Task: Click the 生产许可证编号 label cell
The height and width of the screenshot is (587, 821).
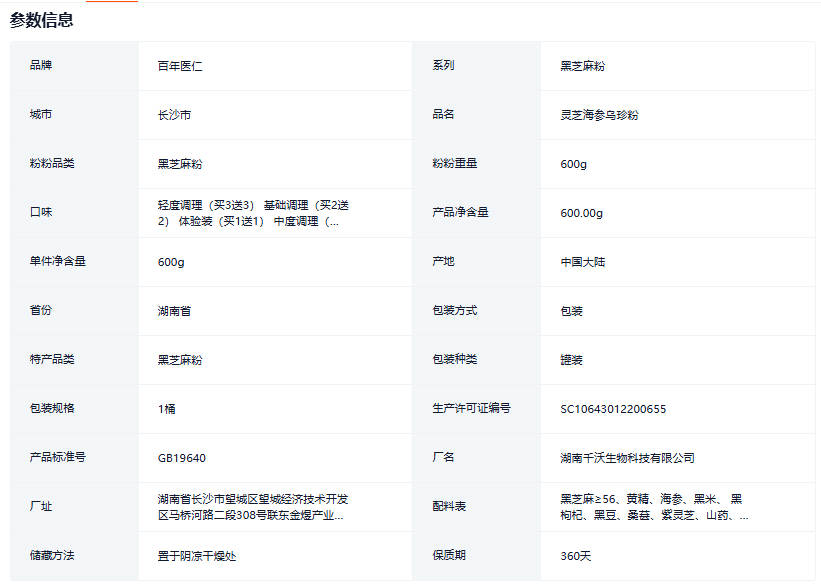Action: tap(471, 409)
